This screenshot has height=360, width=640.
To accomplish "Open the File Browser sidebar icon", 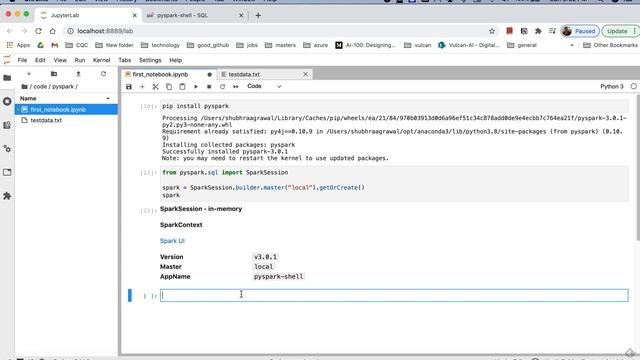I will (7, 78).
